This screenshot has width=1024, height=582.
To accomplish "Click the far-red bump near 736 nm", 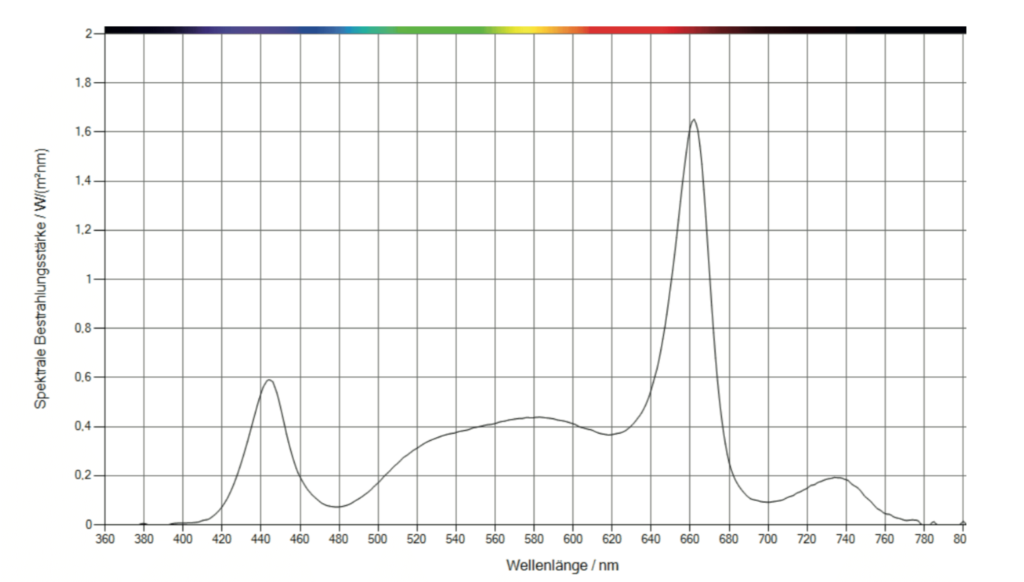I will click(838, 478).
